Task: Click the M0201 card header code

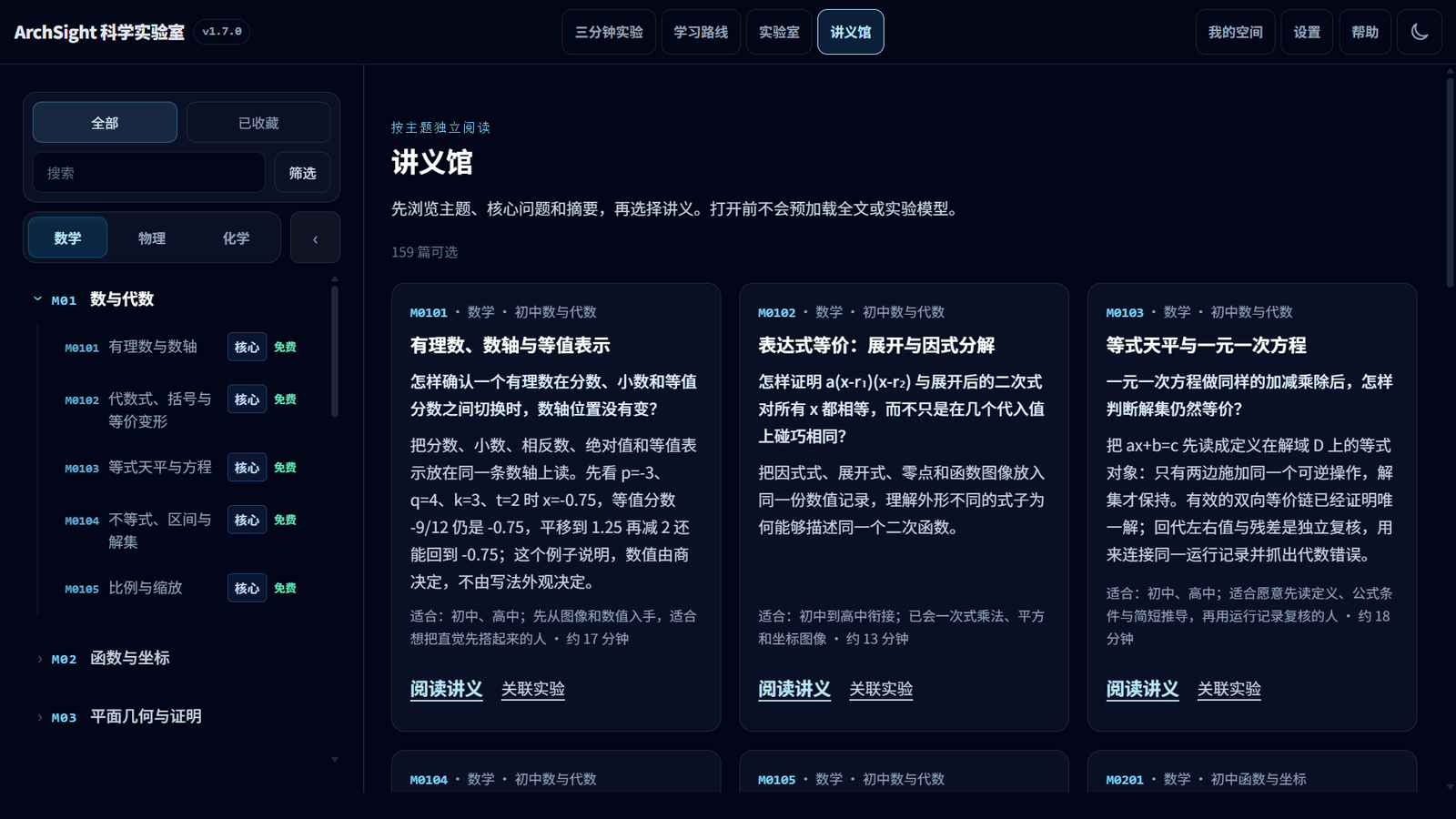Action: point(1125,780)
